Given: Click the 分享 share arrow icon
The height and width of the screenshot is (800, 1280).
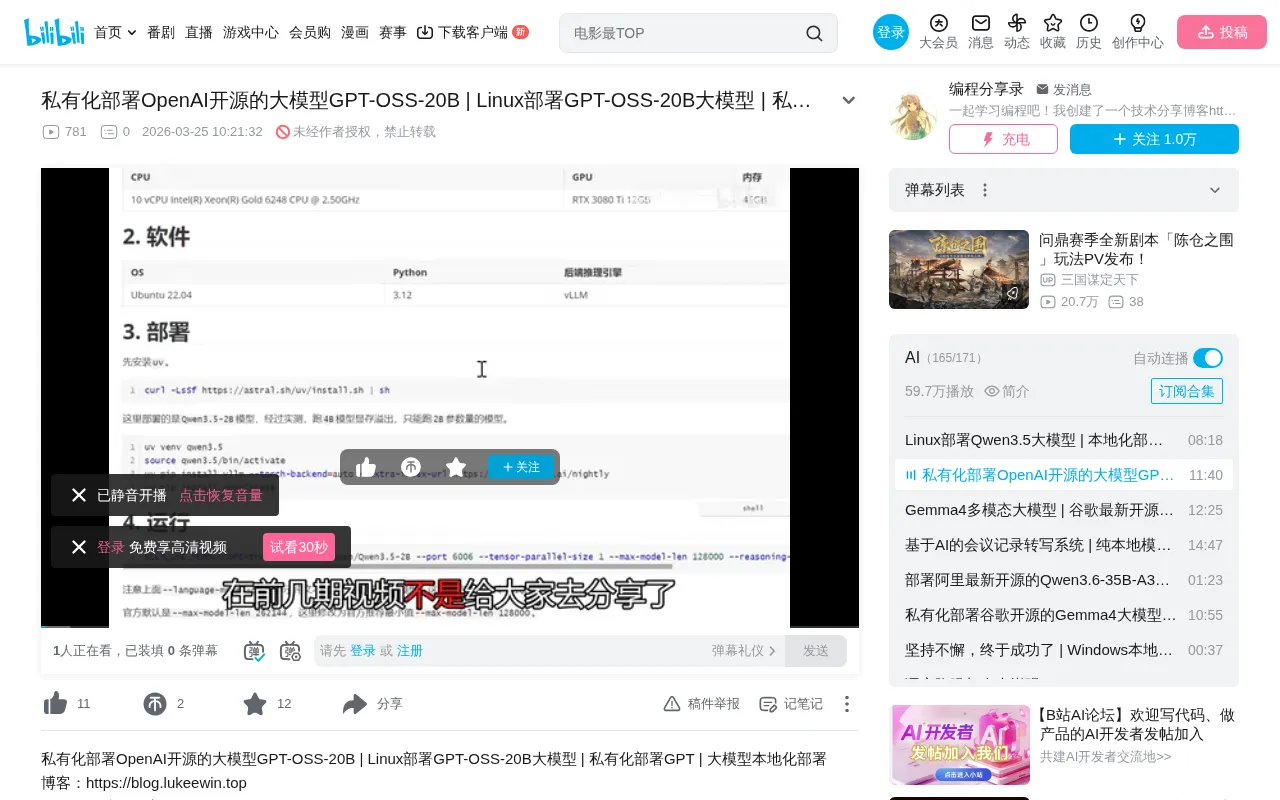Looking at the screenshot, I should pos(355,704).
